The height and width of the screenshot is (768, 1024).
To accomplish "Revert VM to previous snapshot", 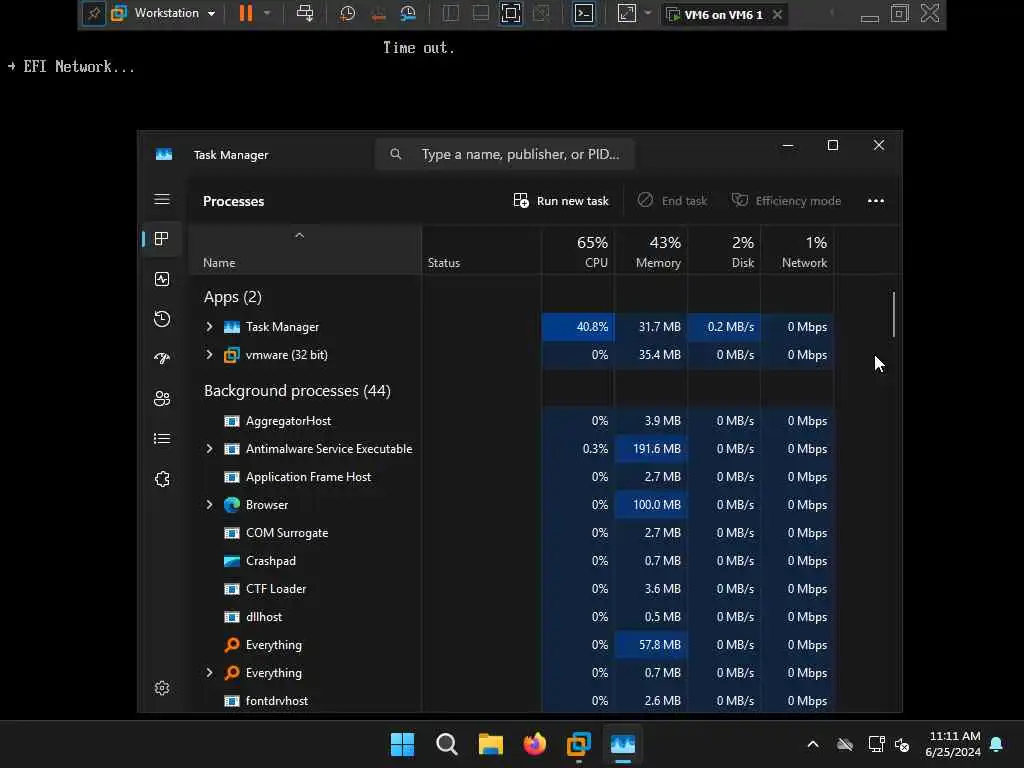I will click(x=378, y=14).
